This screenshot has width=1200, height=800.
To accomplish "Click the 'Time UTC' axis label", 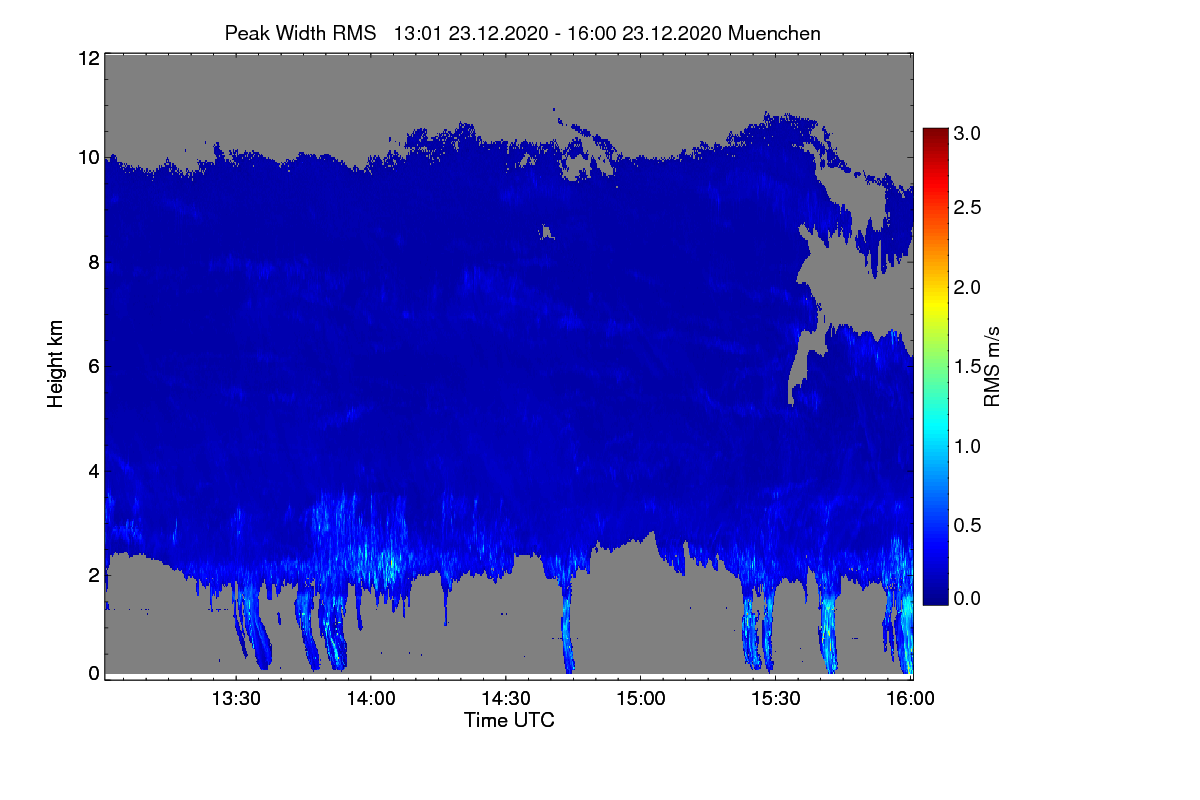I will (x=509, y=720).
